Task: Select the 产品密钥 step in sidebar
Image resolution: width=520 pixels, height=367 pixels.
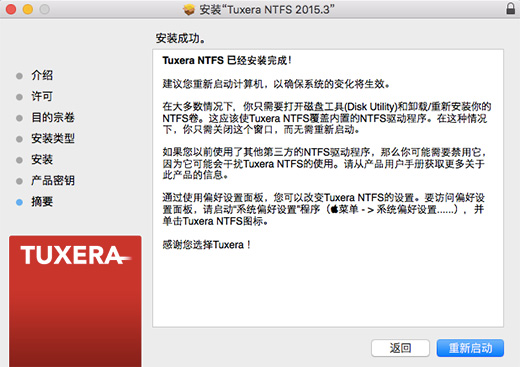Action: (x=53, y=180)
